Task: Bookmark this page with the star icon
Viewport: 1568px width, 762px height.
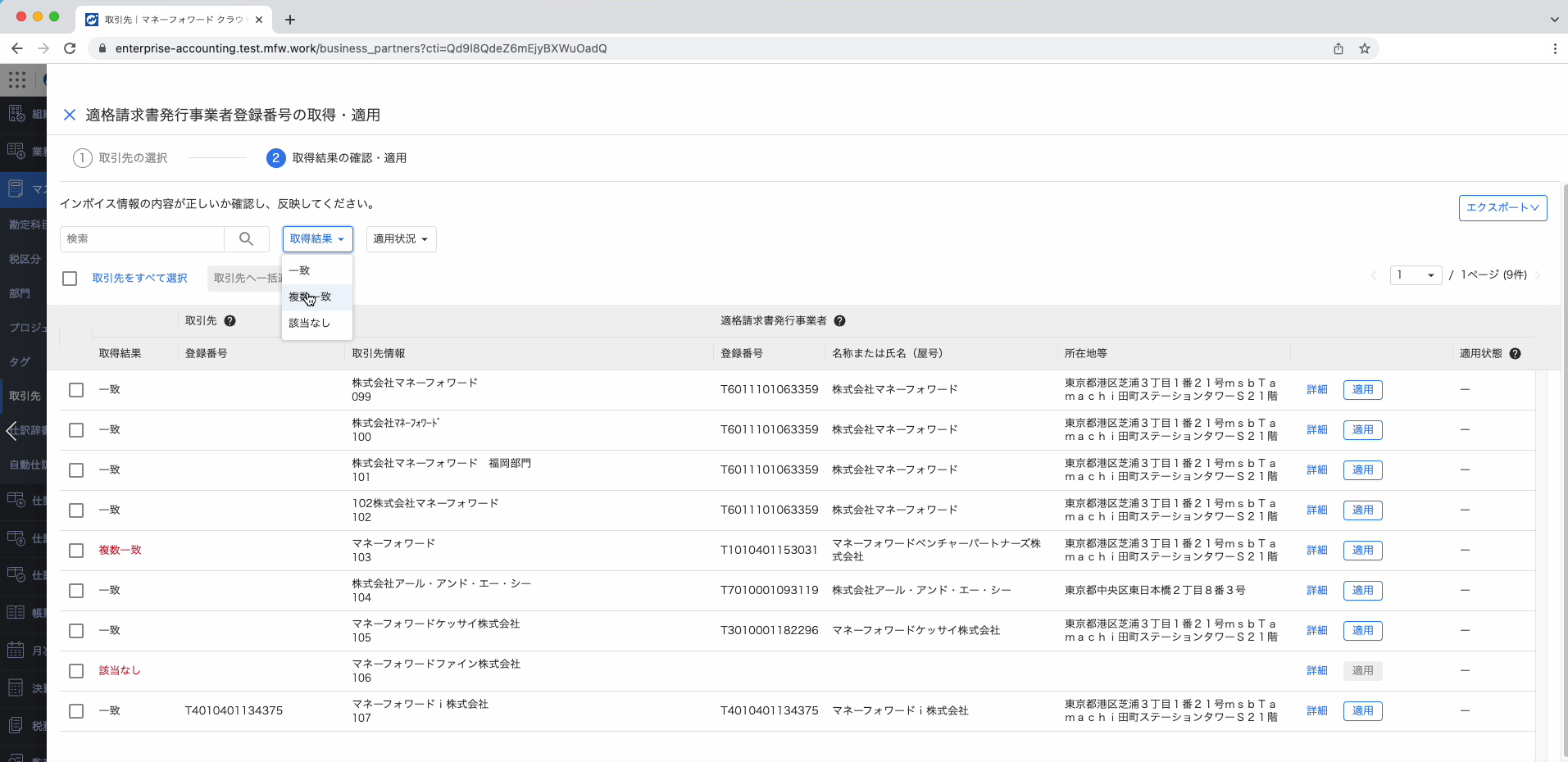Action: click(x=1365, y=48)
